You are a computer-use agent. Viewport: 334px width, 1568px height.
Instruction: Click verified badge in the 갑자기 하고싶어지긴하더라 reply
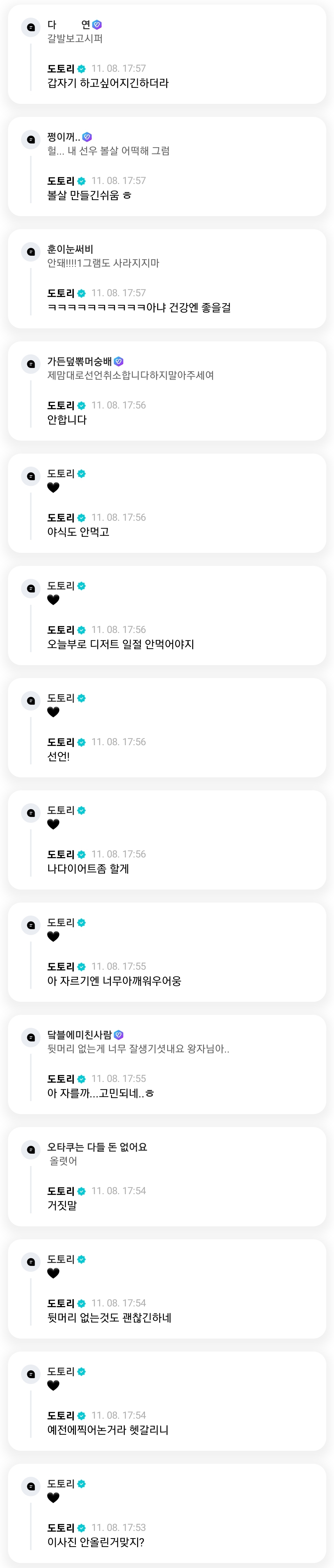[x=82, y=69]
